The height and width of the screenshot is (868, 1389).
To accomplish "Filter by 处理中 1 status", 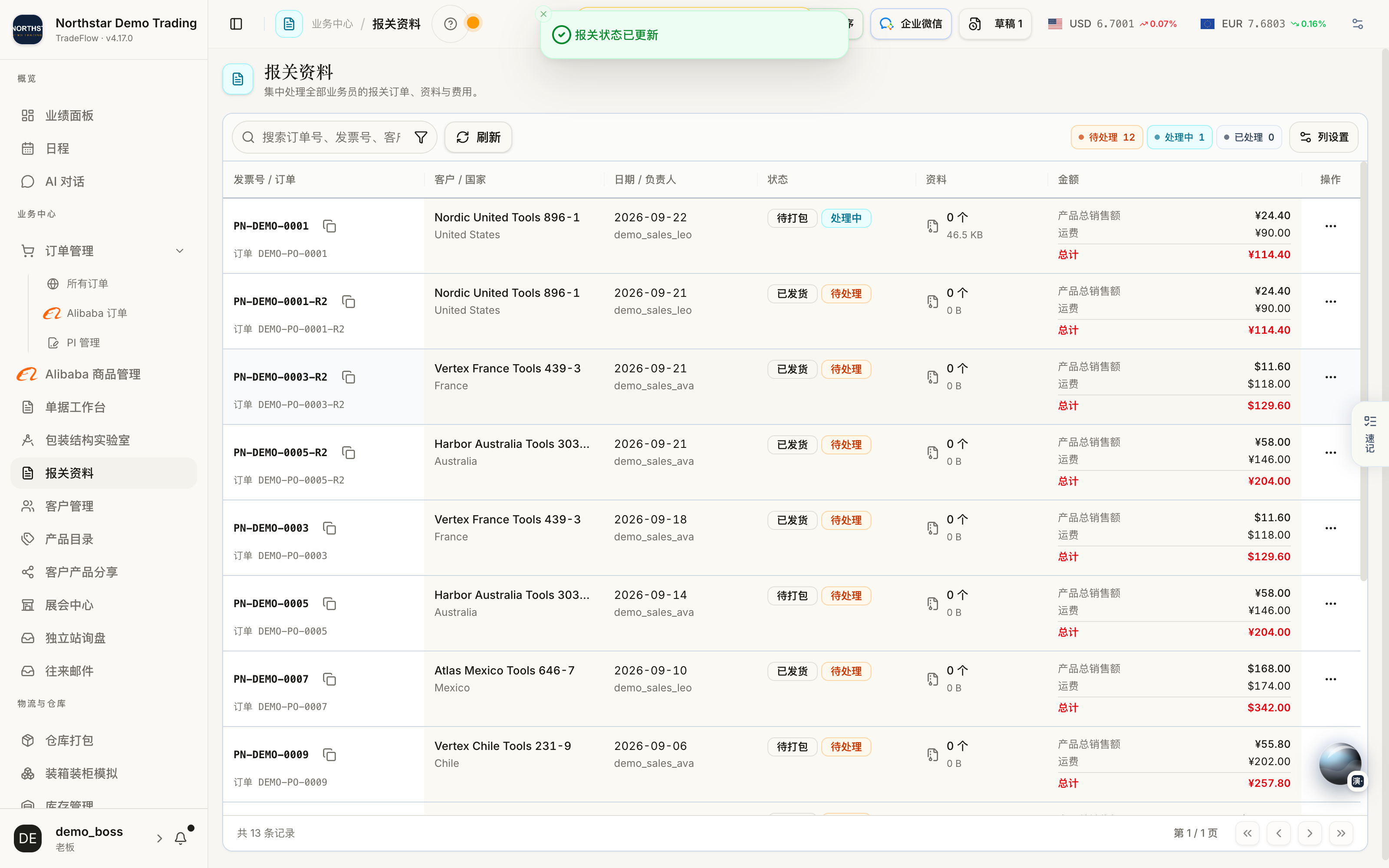I will point(1179,137).
